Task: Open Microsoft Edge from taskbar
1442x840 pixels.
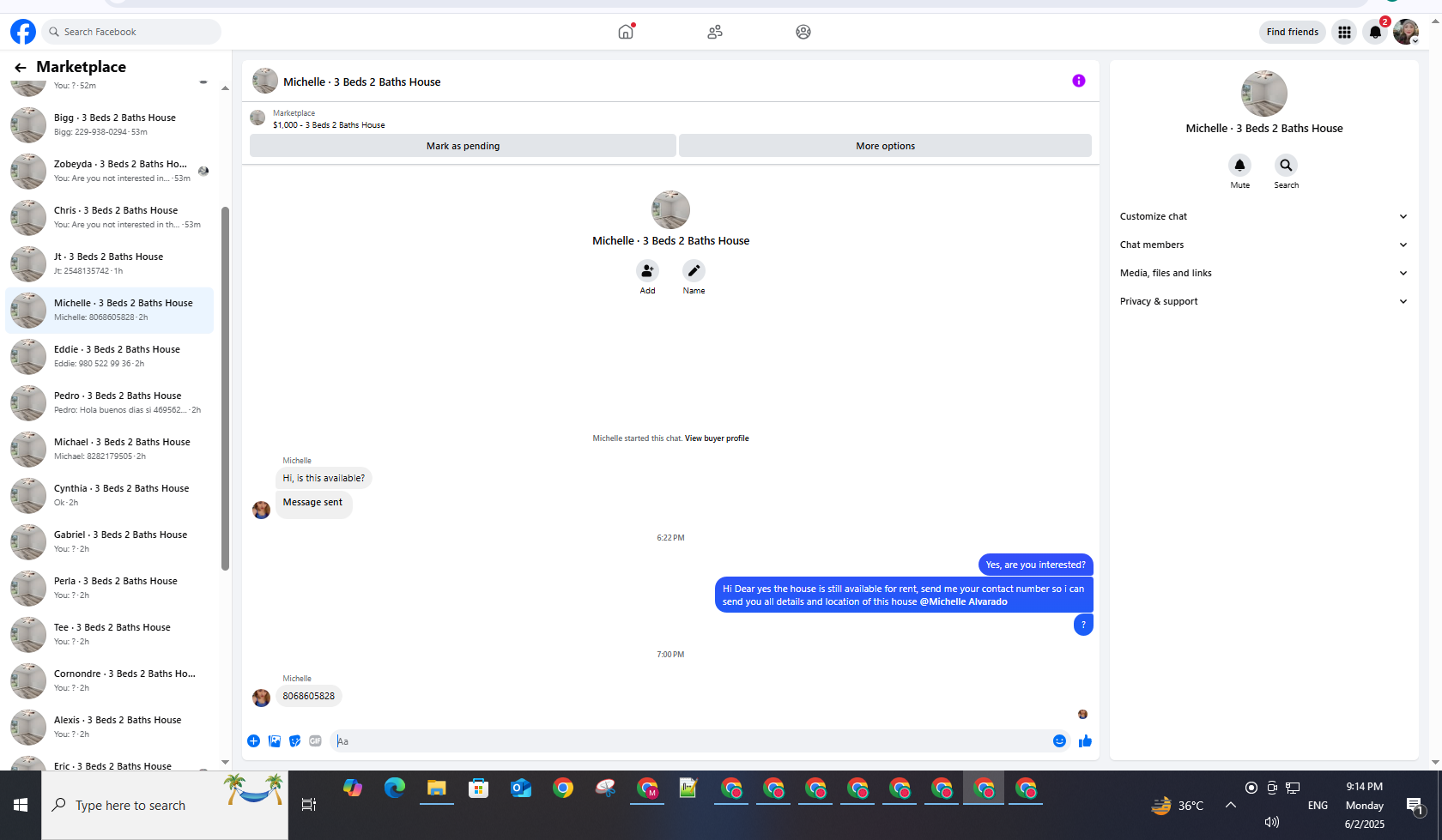Action: coord(395,788)
